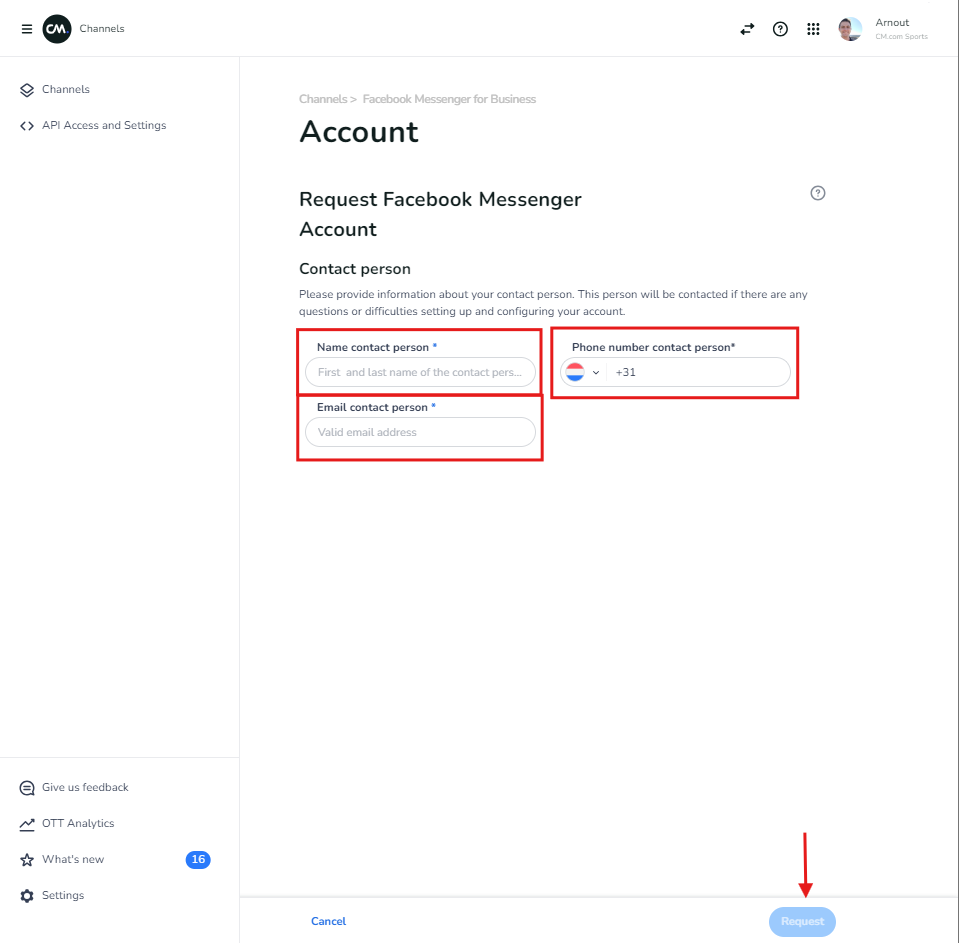This screenshot has width=959, height=943.
Task: Click the phone number input field
Action: click(700, 372)
